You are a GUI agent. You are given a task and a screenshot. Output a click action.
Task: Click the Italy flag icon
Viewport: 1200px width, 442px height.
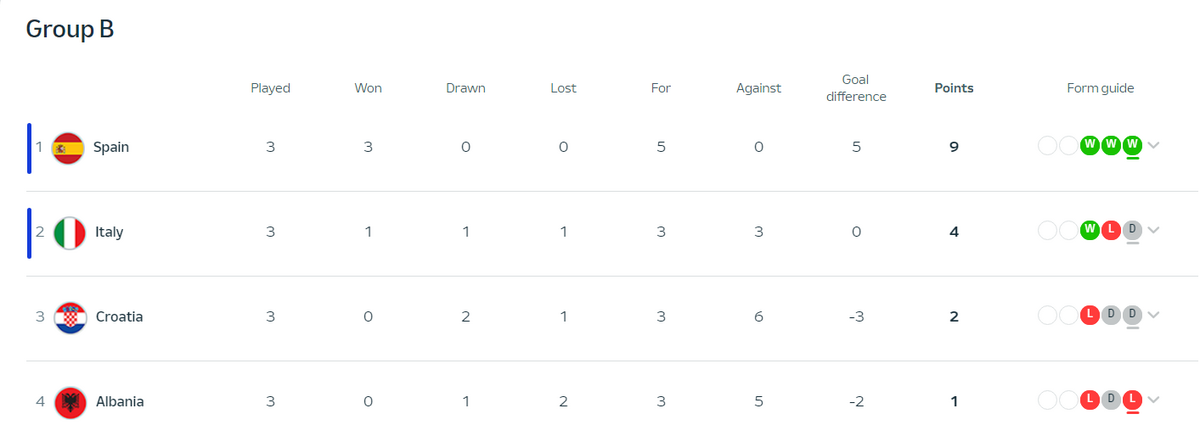69,233
